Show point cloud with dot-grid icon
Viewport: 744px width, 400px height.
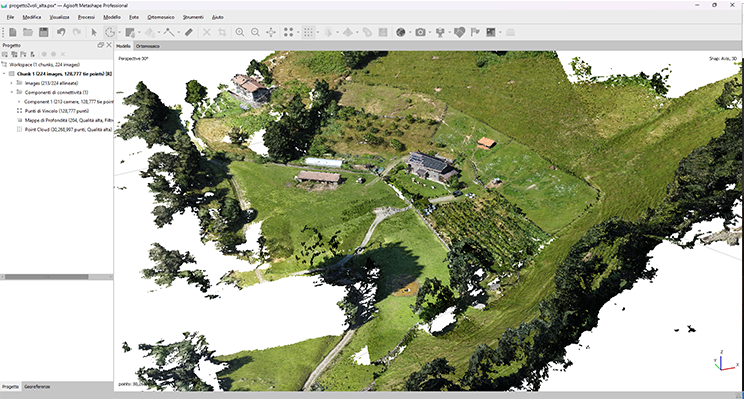(308, 32)
